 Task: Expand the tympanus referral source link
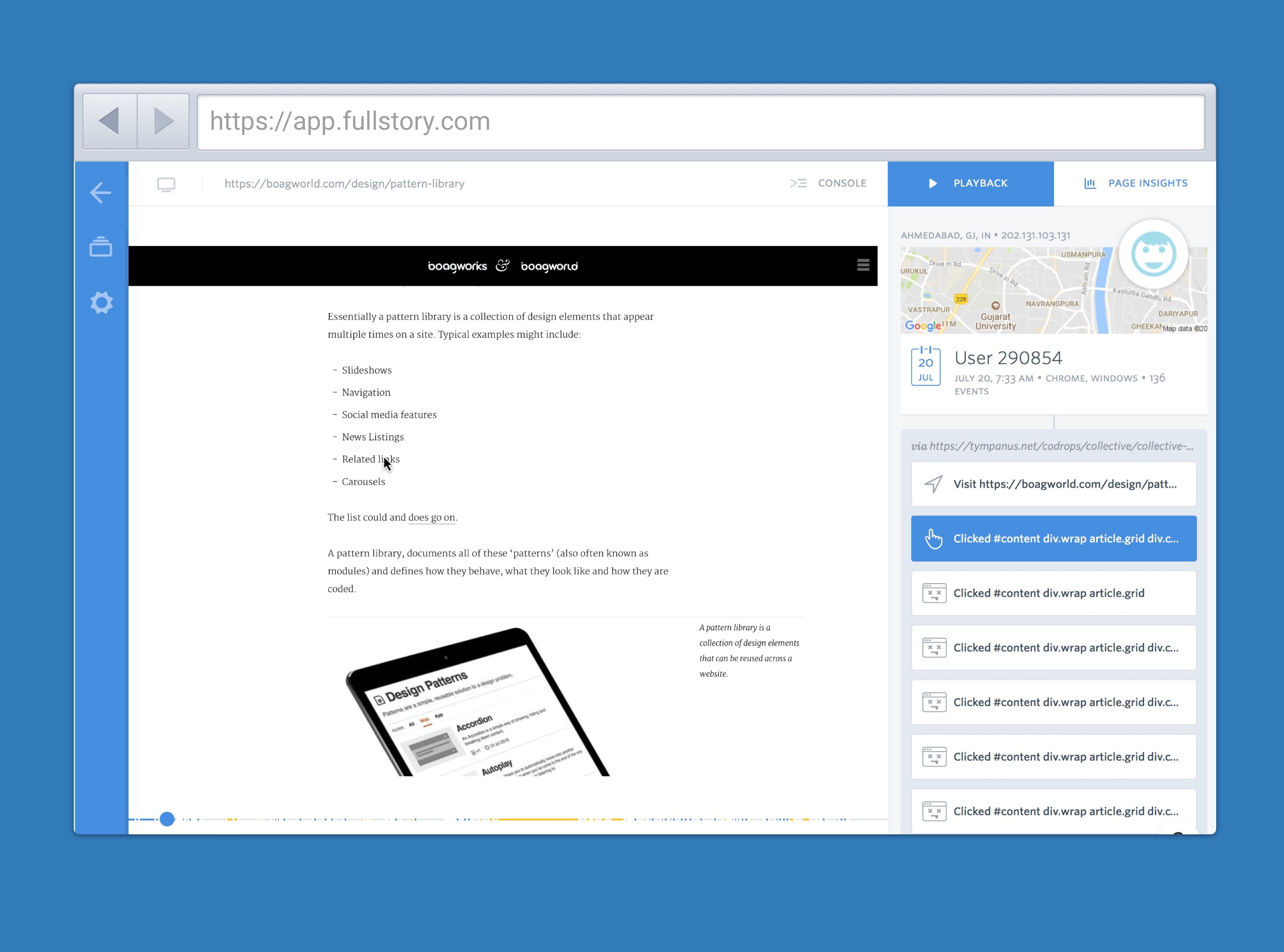(1053, 445)
